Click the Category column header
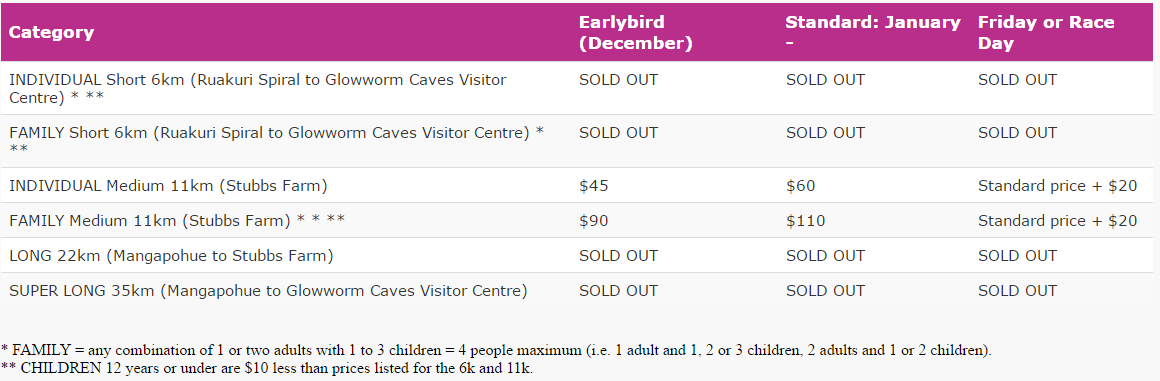The image size is (1160, 381). pos(52,33)
